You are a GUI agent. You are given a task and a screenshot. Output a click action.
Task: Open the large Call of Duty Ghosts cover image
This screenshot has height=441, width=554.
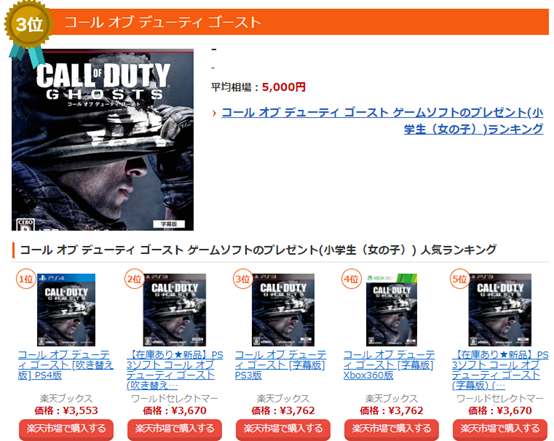102,140
